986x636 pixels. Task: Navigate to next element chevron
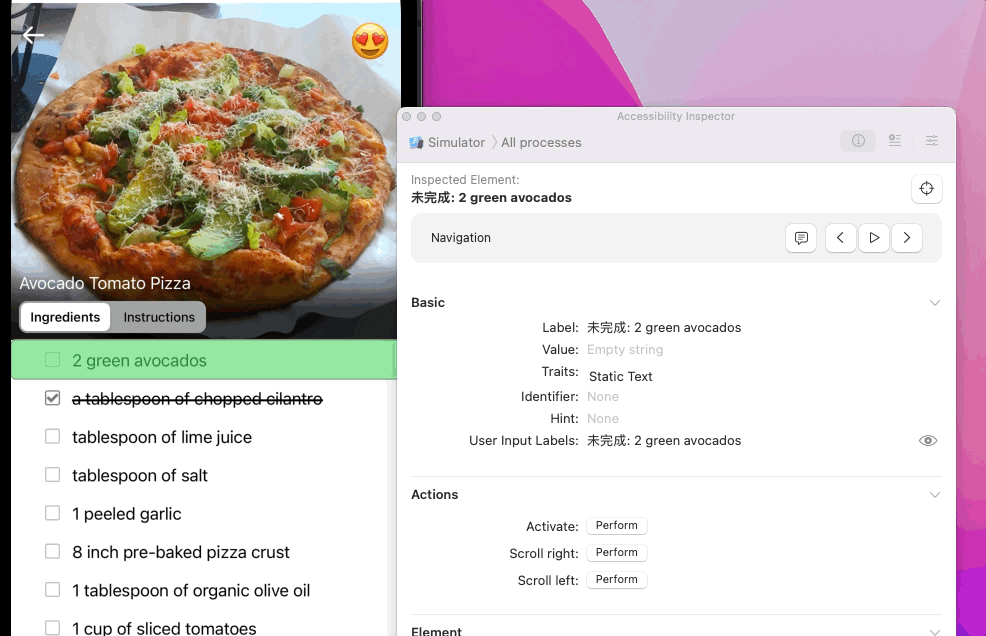point(906,238)
